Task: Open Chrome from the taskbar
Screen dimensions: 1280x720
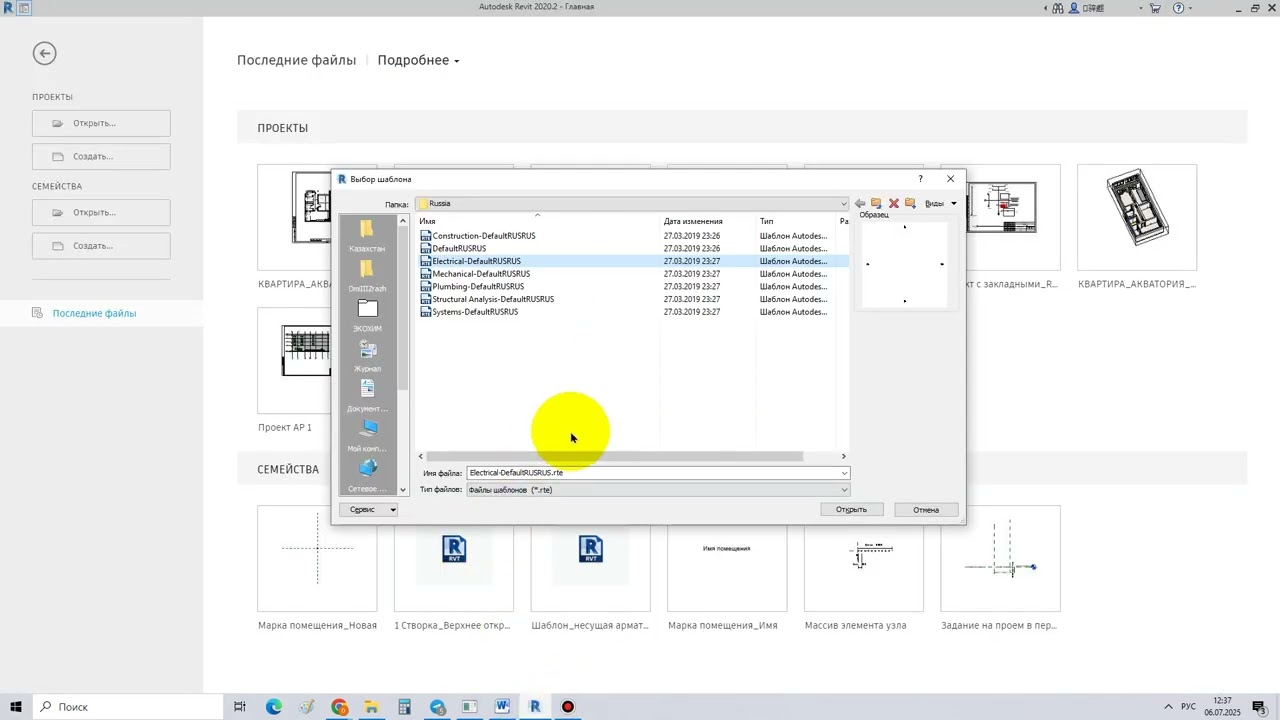Action: click(340, 707)
